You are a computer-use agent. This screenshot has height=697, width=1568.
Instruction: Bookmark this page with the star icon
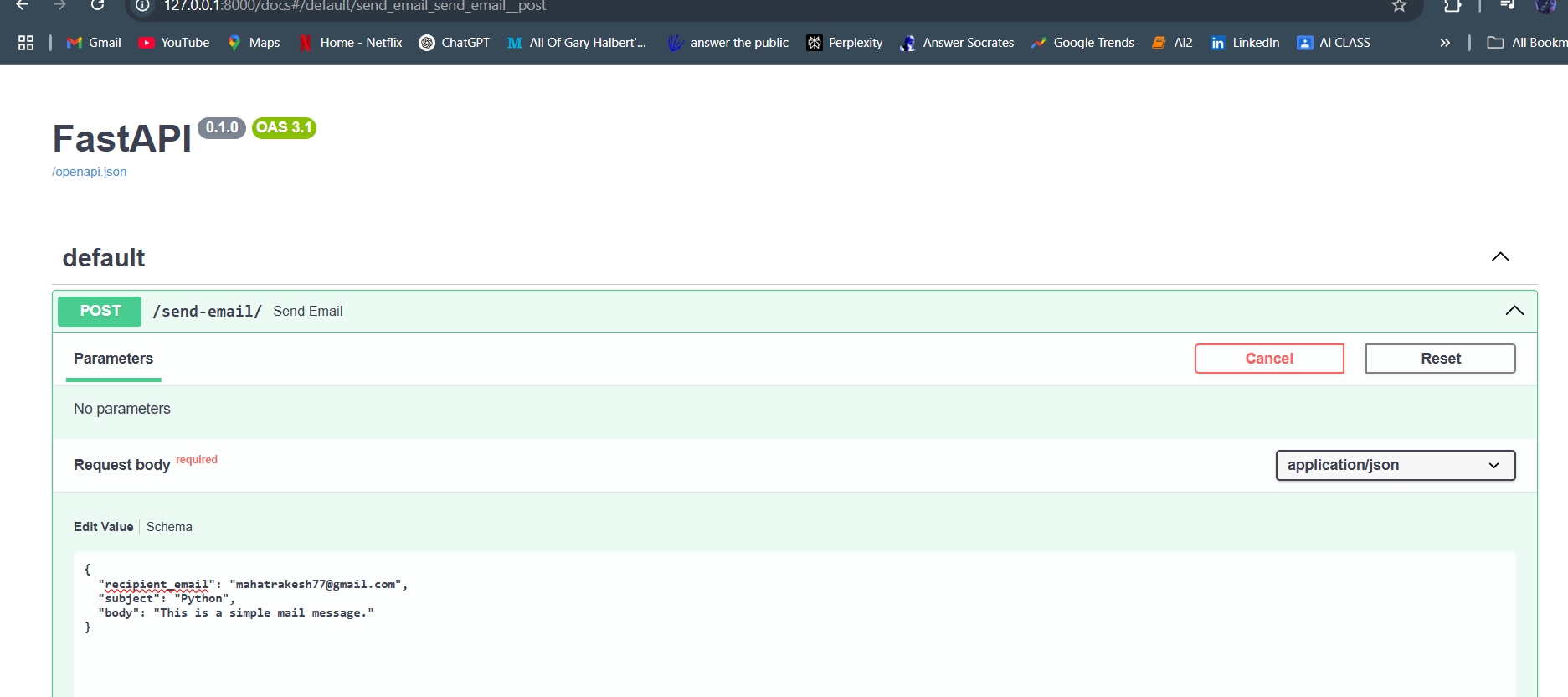(x=1399, y=6)
